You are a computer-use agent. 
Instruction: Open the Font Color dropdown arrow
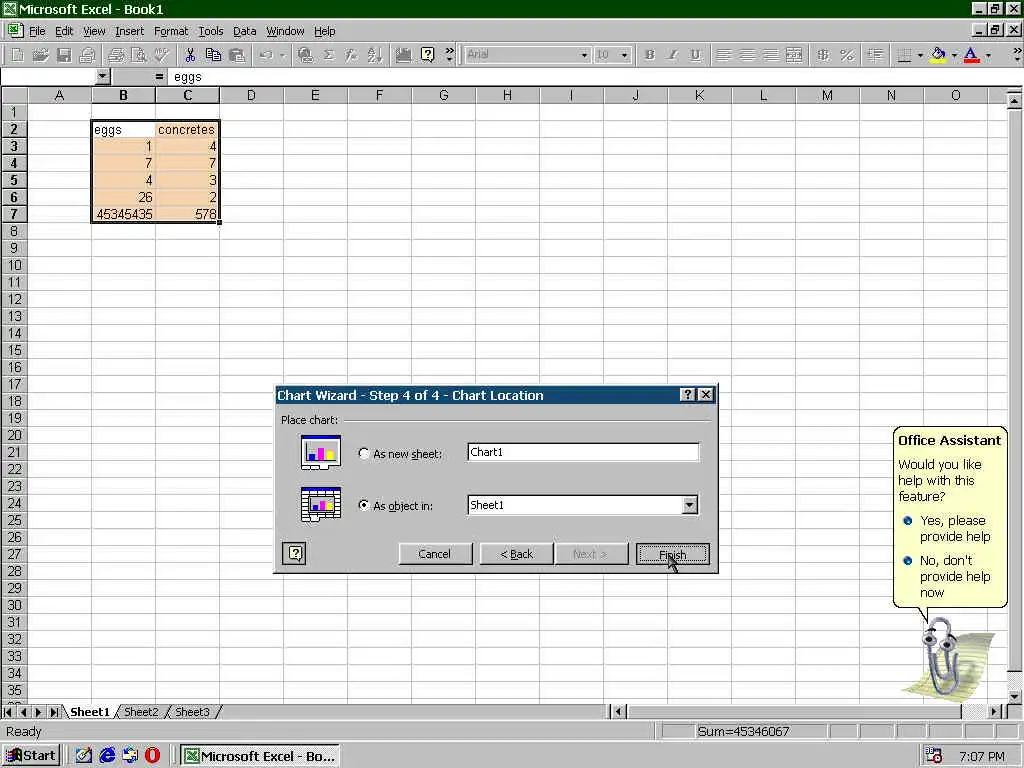pyautogui.click(x=988, y=56)
